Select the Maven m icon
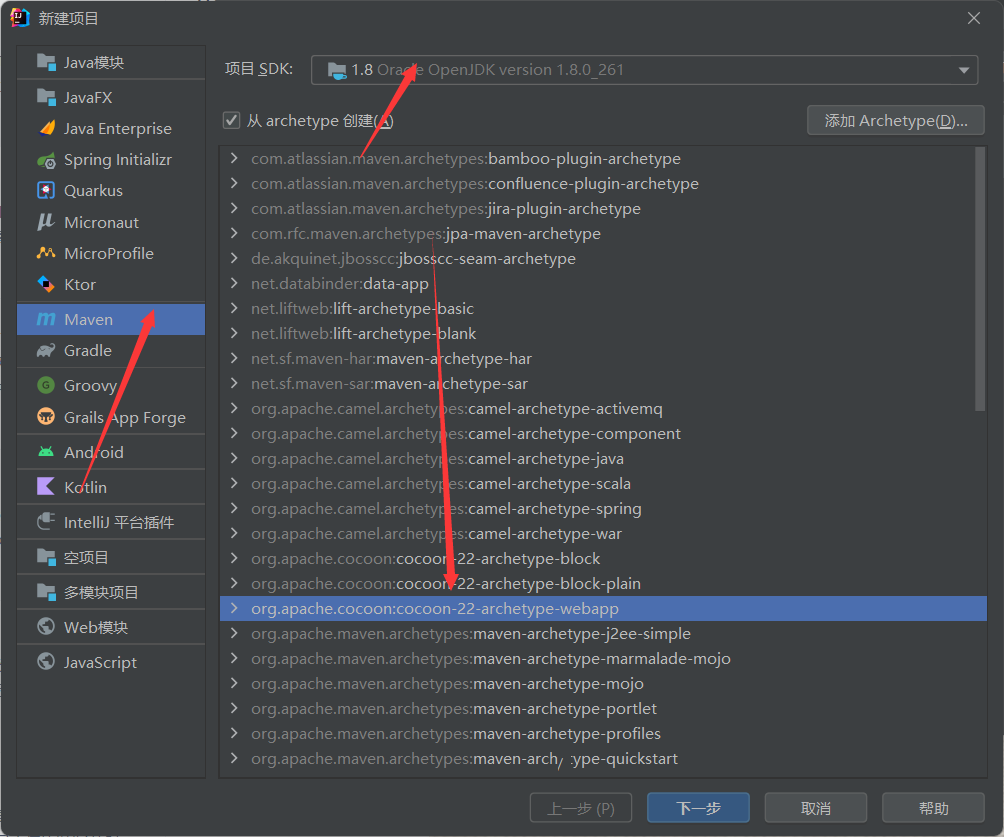 (46, 319)
